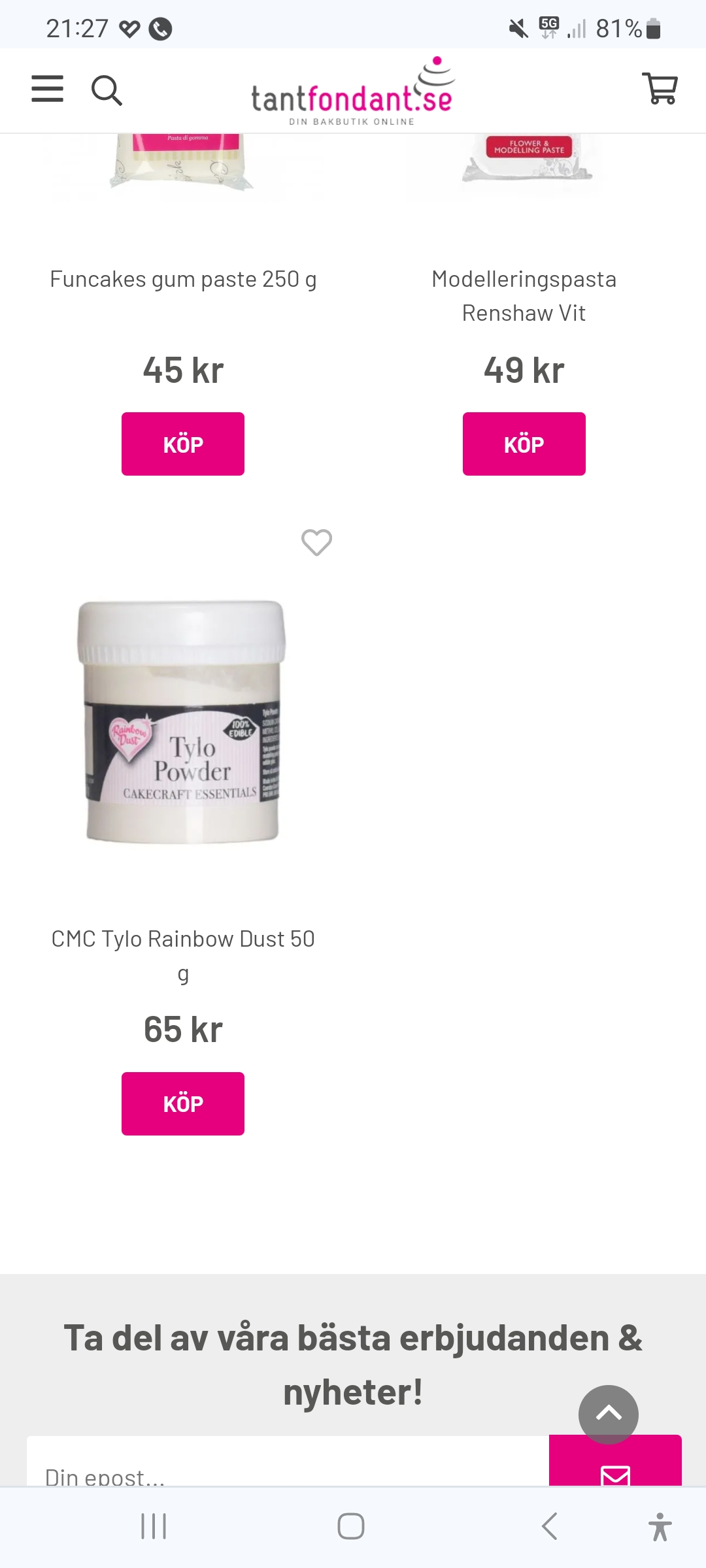The image size is (706, 1568).
Task: Open Funcakes gum paste 250 g link
Action: pos(183,279)
